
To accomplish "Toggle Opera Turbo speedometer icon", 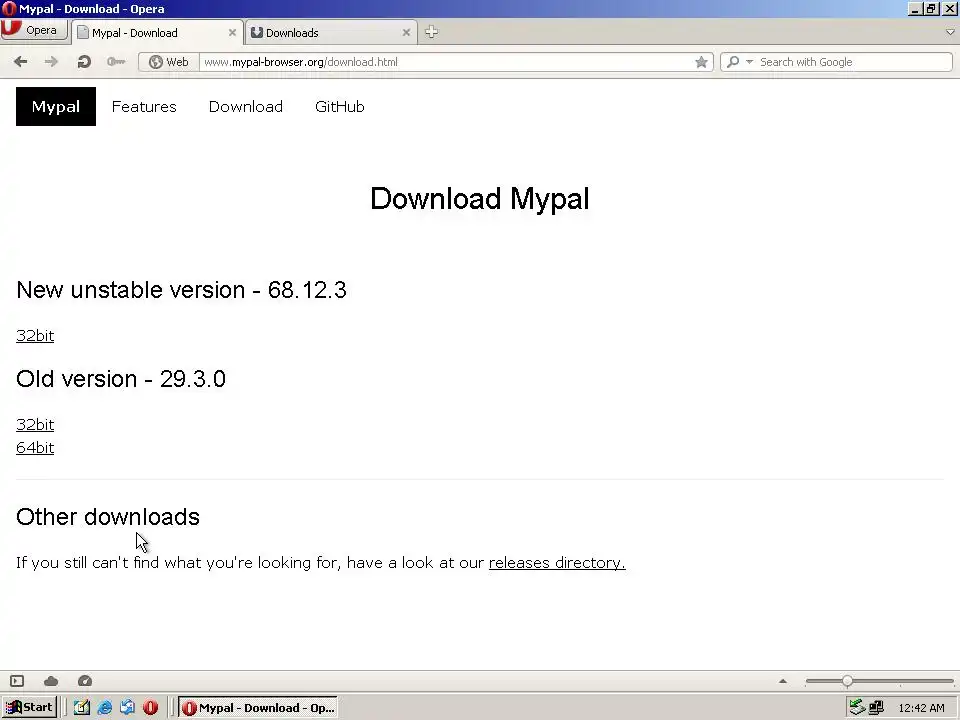I will (x=85, y=681).
